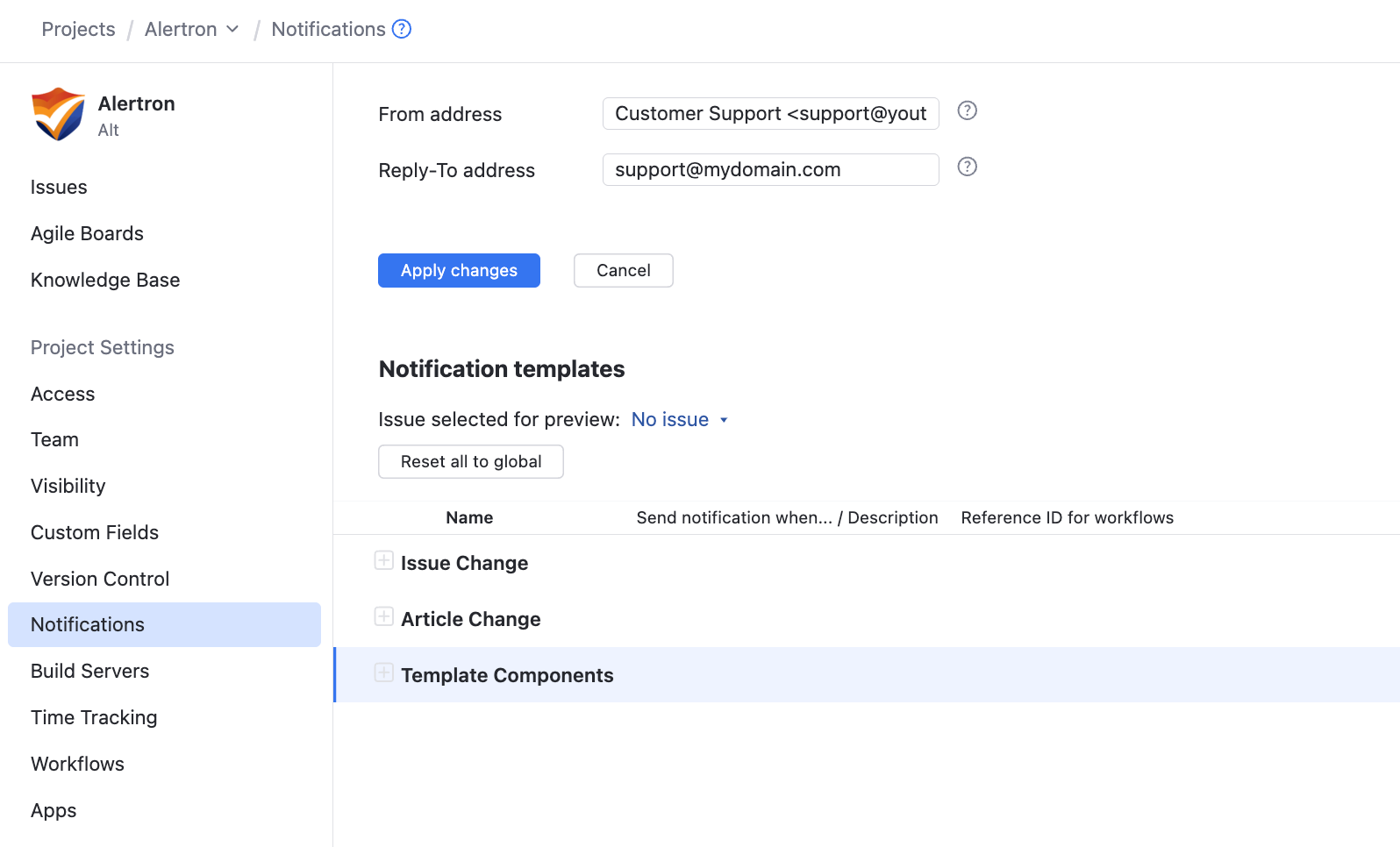This screenshot has width=1400, height=847.
Task: Focus the Reply-To address field
Action: (x=770, y=169)
